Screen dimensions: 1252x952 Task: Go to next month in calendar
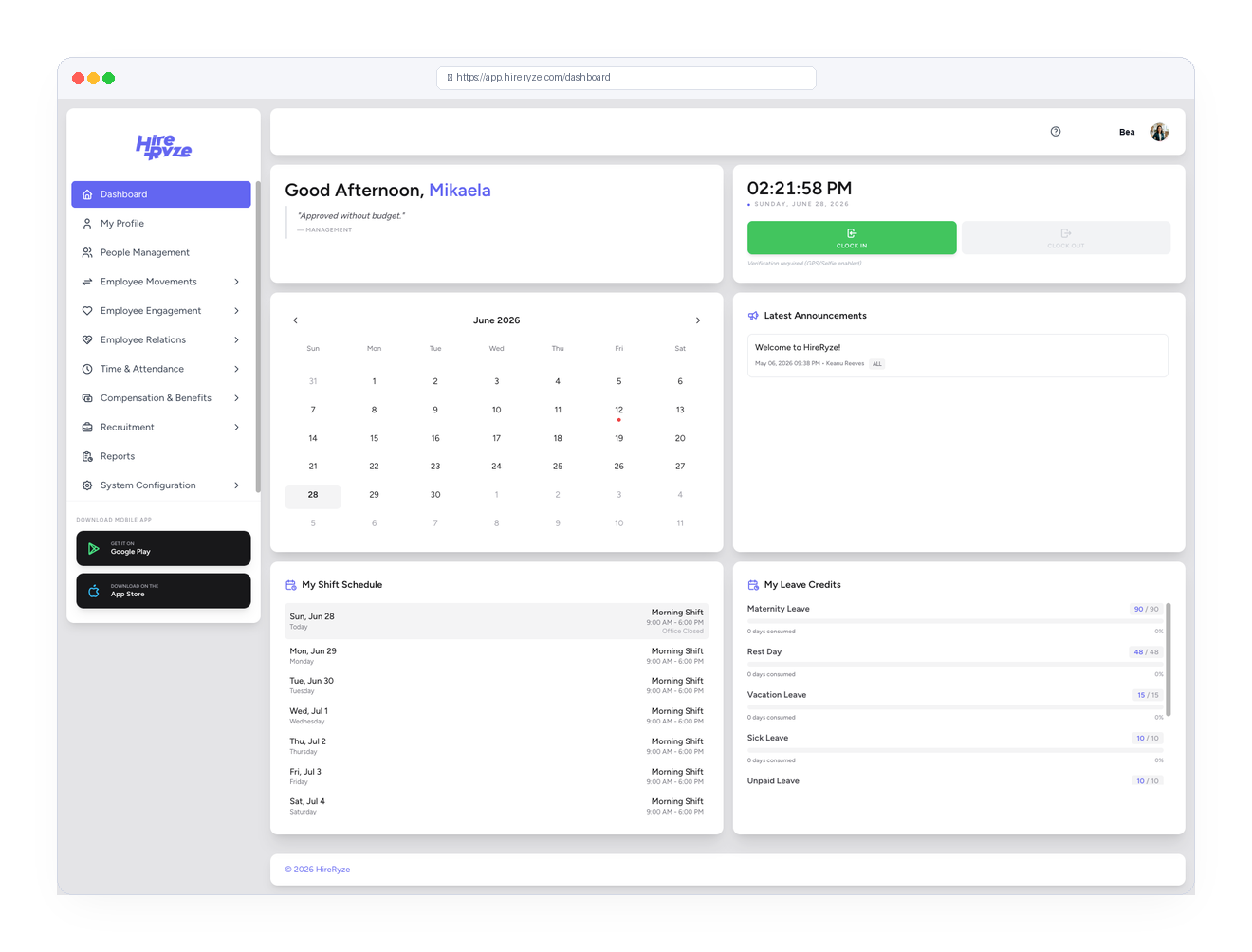(x=698, y=320)
